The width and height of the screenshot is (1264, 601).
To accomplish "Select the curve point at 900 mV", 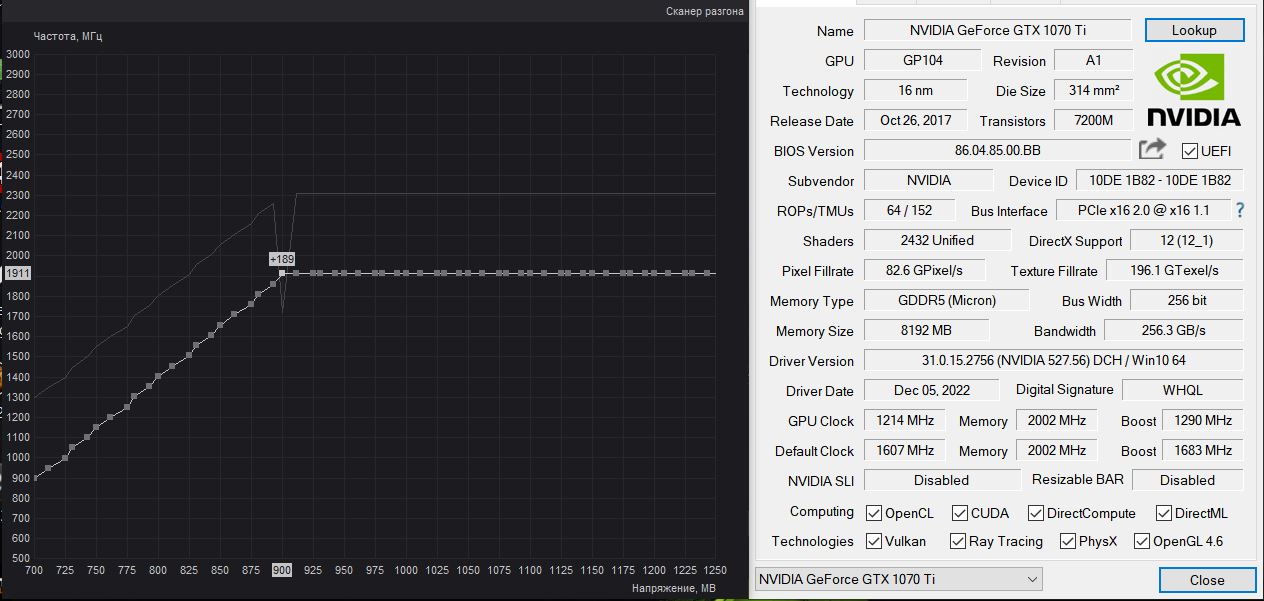I will pos(283,272).
